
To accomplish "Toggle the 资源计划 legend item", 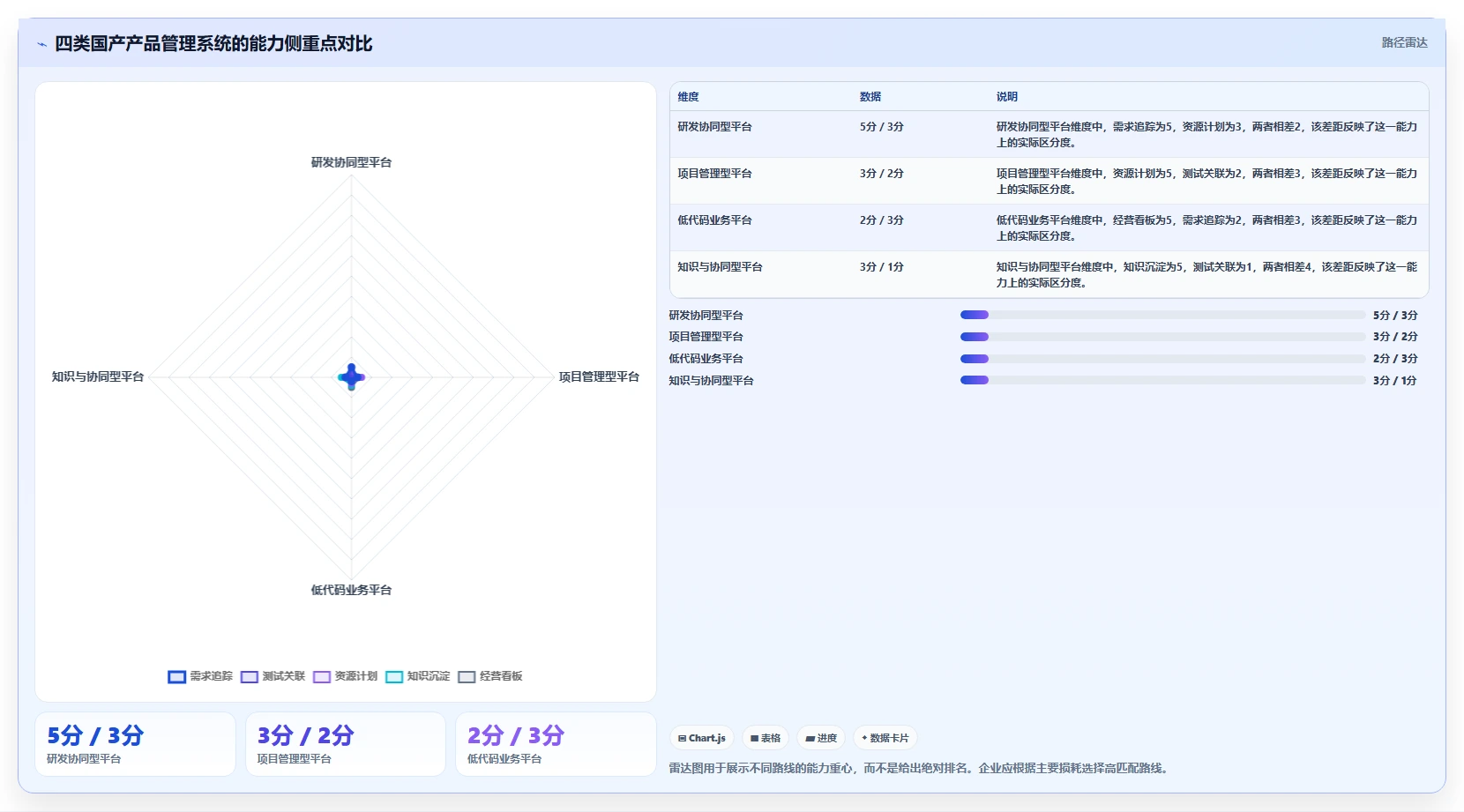I will coord(345,676).
